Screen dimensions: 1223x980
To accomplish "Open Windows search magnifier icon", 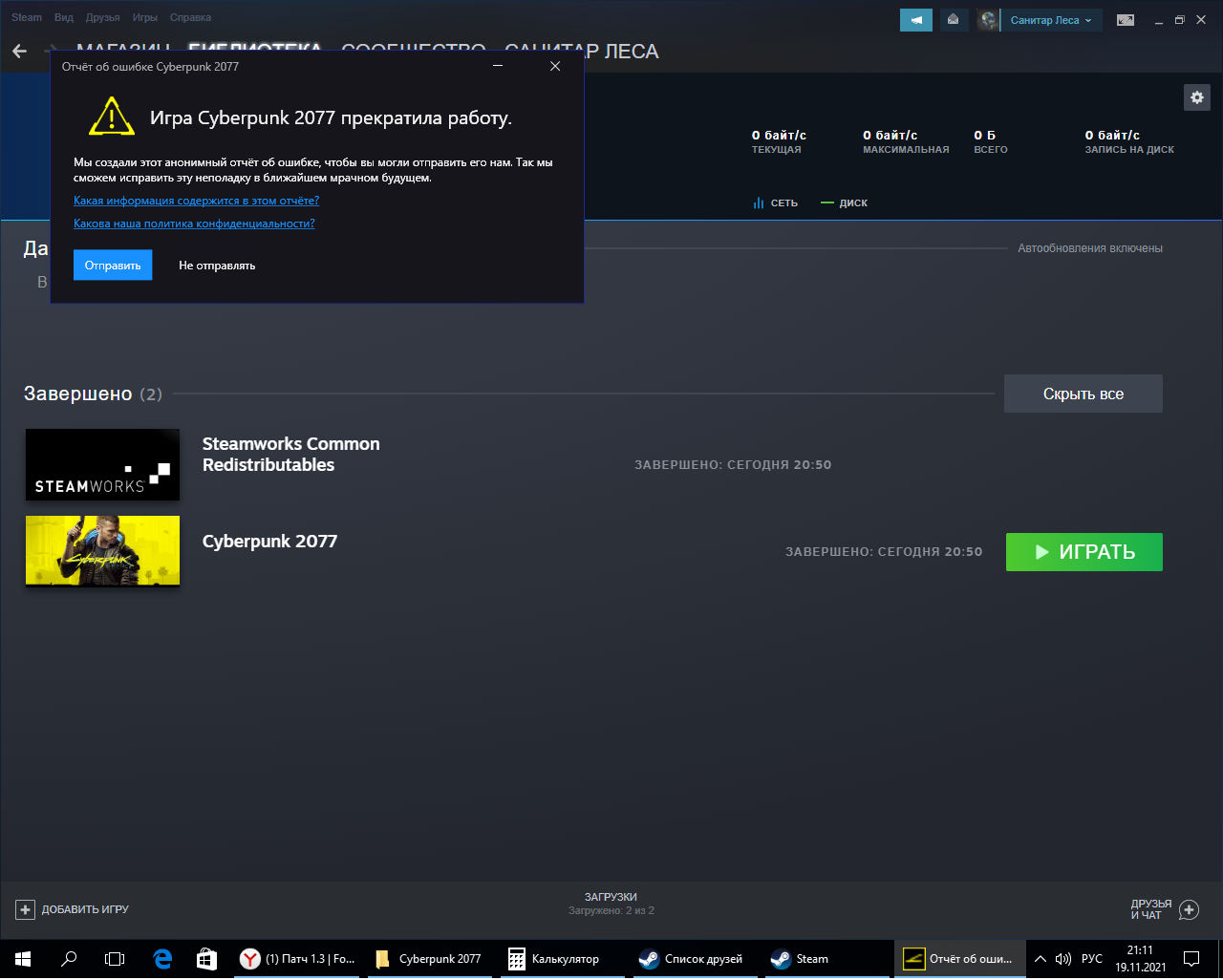I will 69,959.
